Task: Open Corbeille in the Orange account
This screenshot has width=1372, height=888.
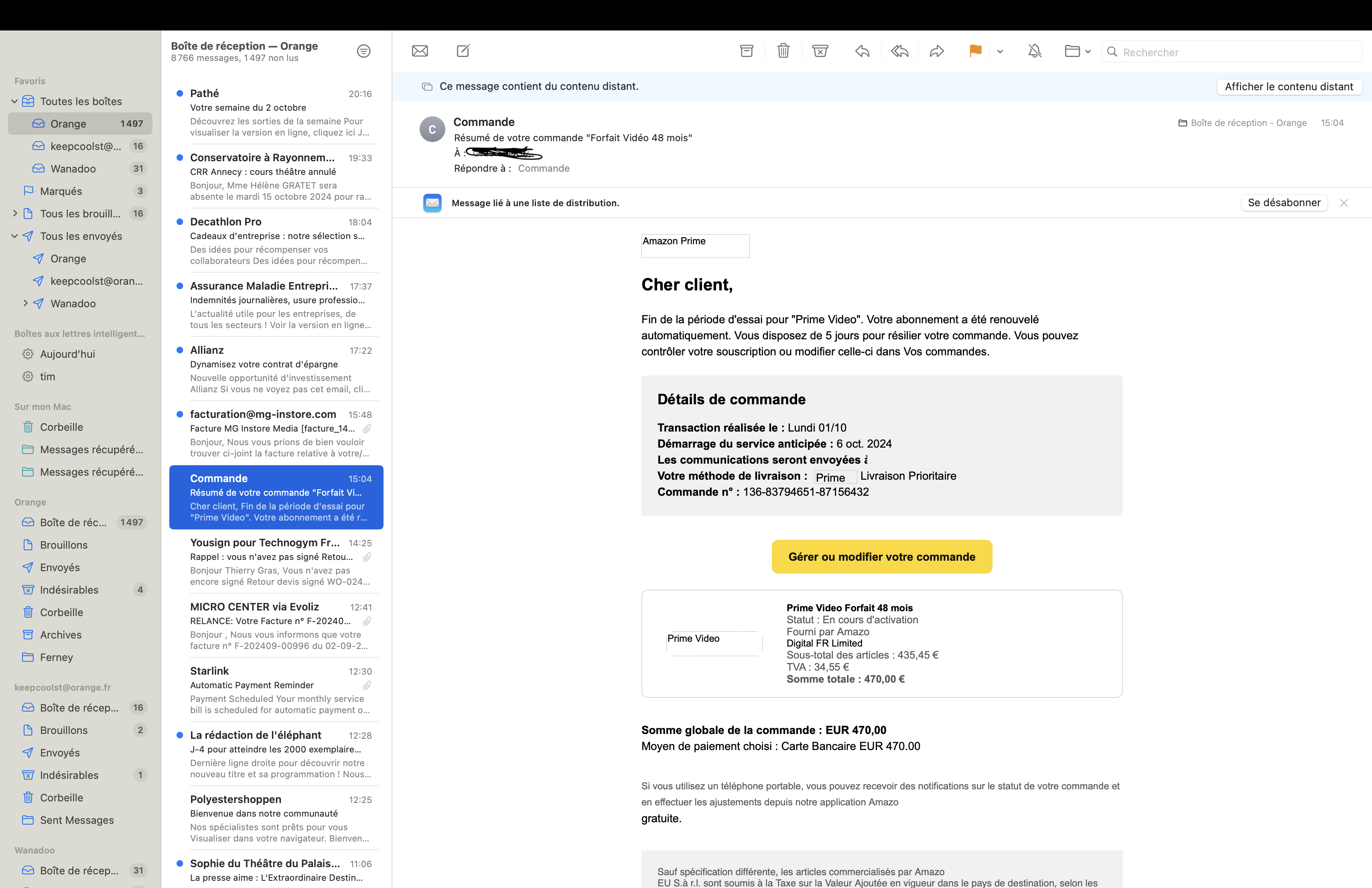Action: coord(80,612)
